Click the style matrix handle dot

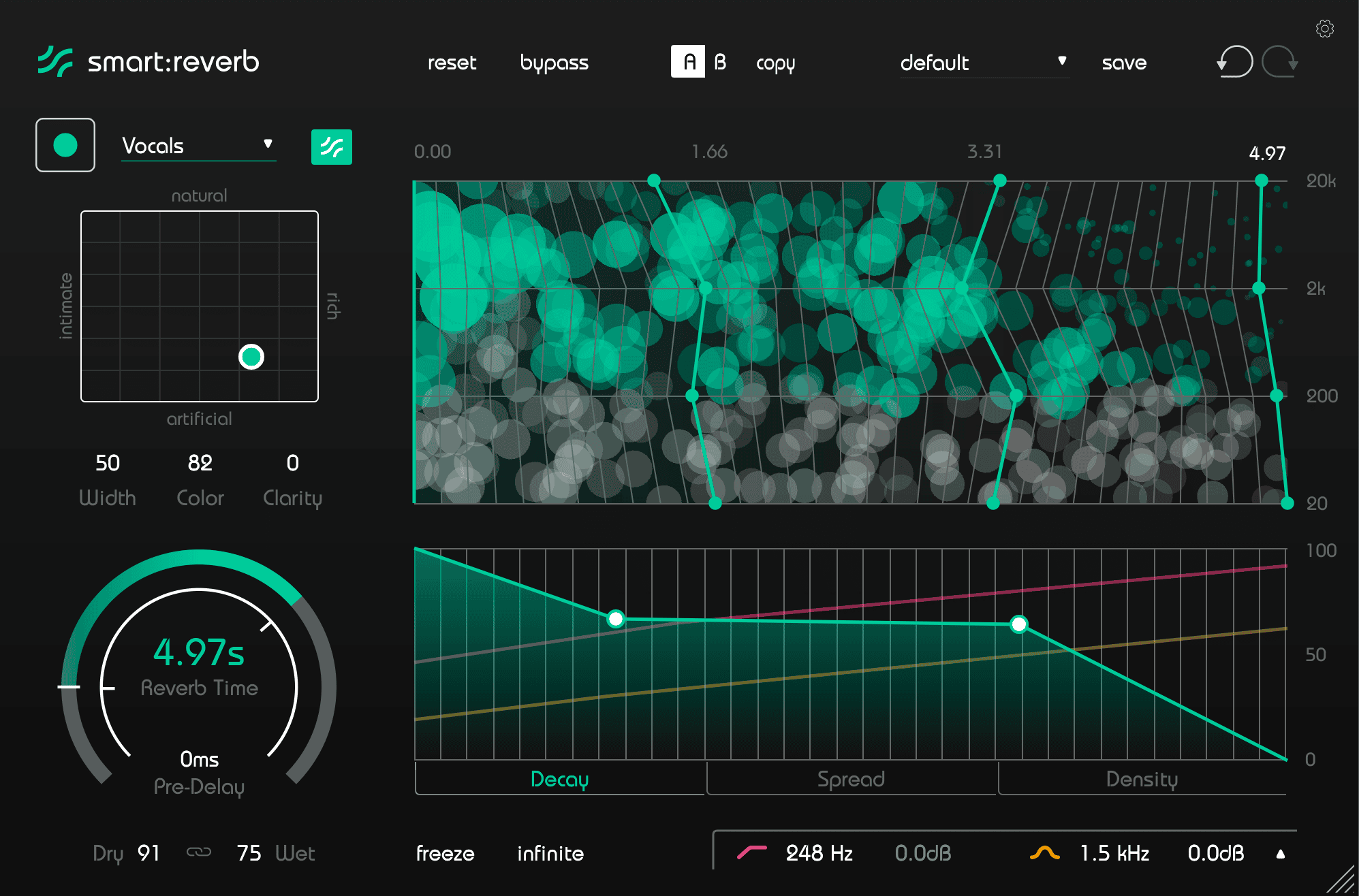coord(251,356)
